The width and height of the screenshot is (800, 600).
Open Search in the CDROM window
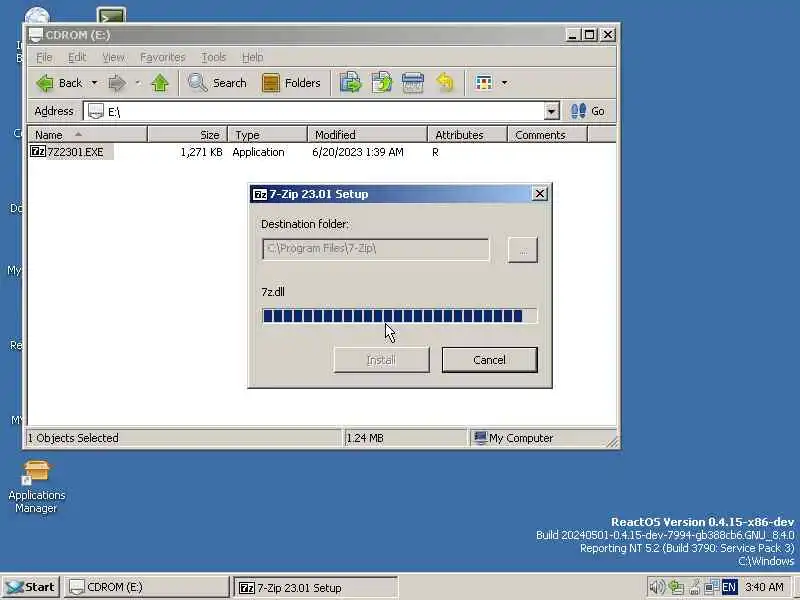pyautogui.click(x=217, y=83)
